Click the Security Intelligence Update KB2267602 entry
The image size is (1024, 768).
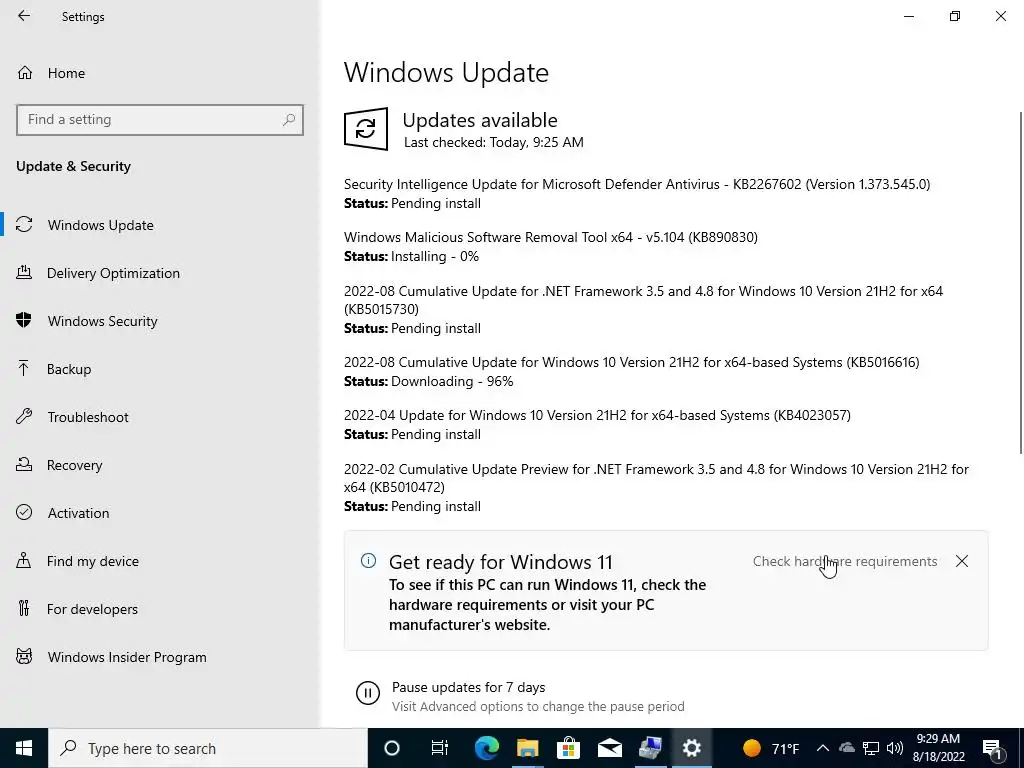click(637, 184)
